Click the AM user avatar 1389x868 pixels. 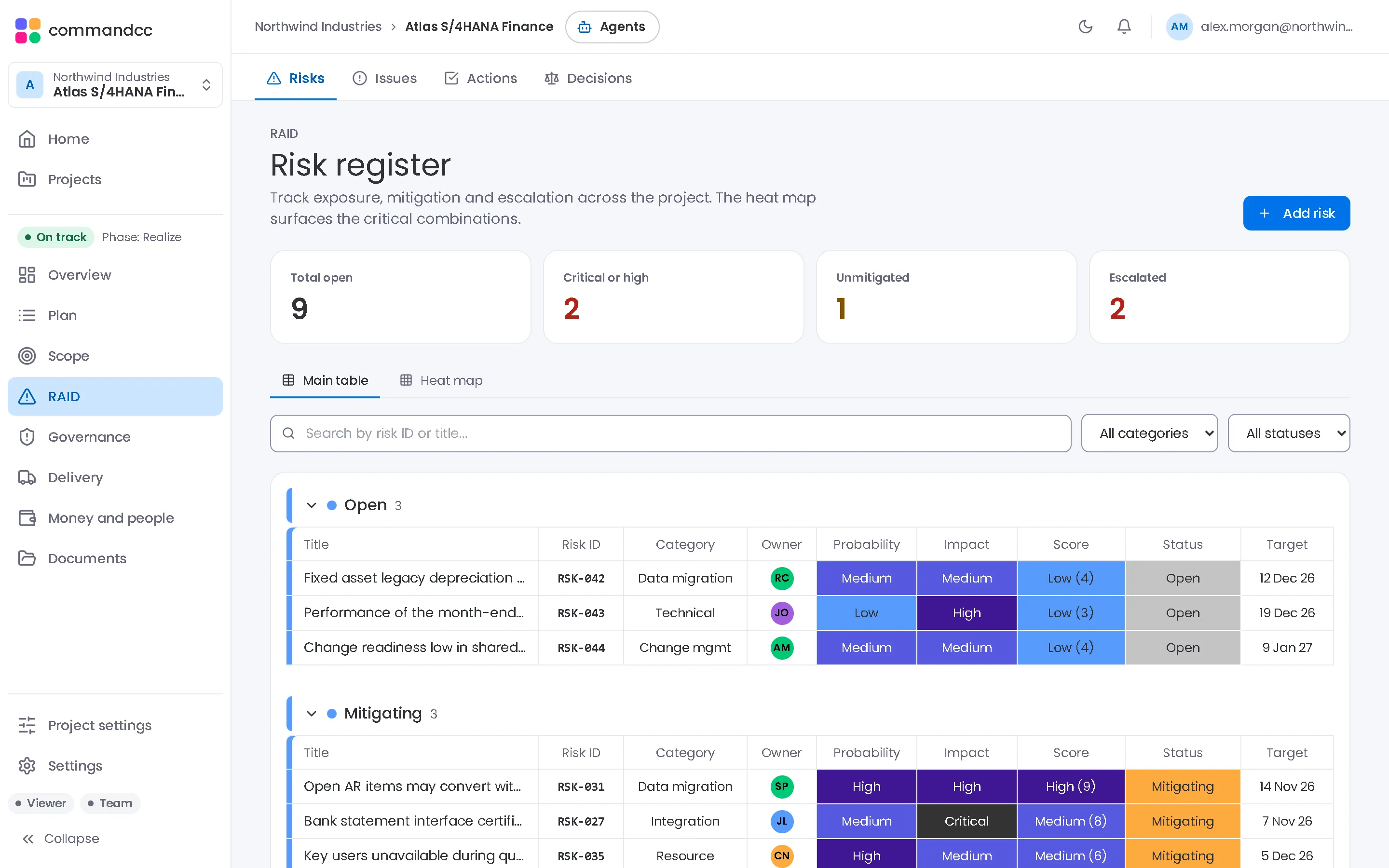click(x=1179, y=27)
